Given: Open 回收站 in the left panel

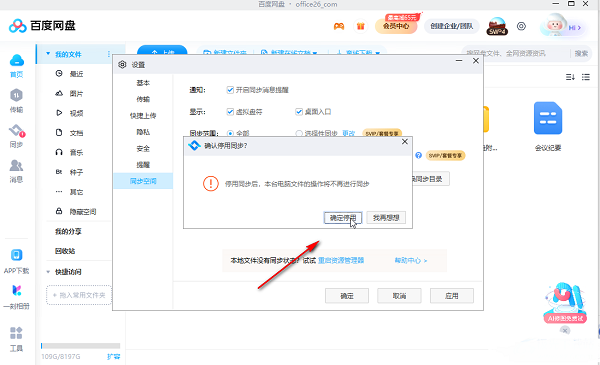Looking at the screenshot, I should pyautogui.click(x=65, y=251).
